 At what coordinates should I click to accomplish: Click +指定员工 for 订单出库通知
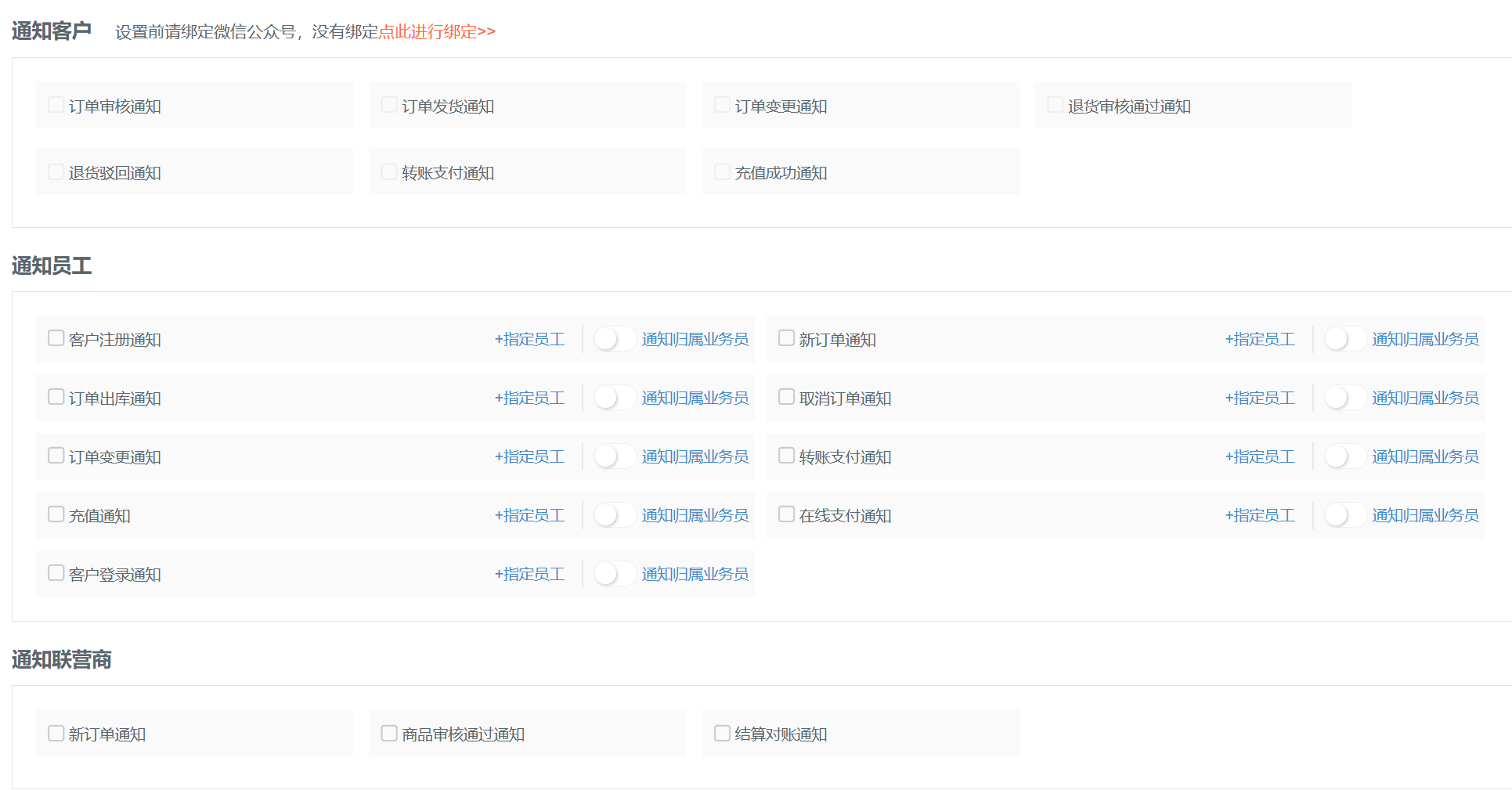(530, 398)
